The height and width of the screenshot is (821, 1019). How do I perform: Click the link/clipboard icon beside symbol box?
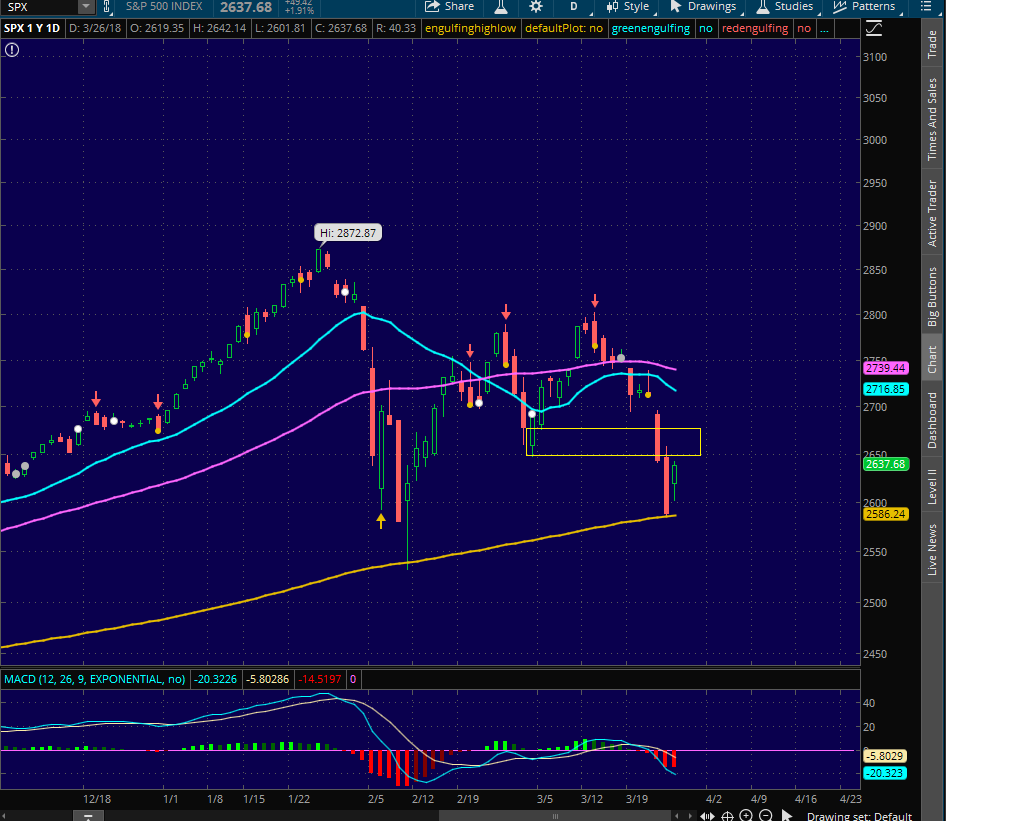coord(107,7)
